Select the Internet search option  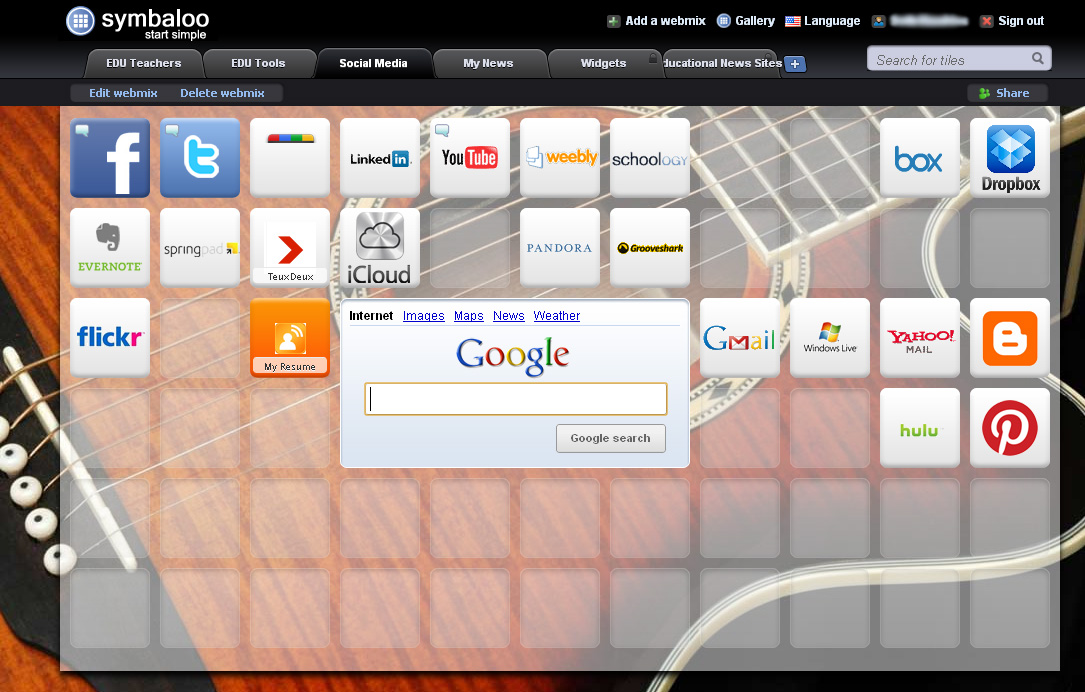[371, 316]
